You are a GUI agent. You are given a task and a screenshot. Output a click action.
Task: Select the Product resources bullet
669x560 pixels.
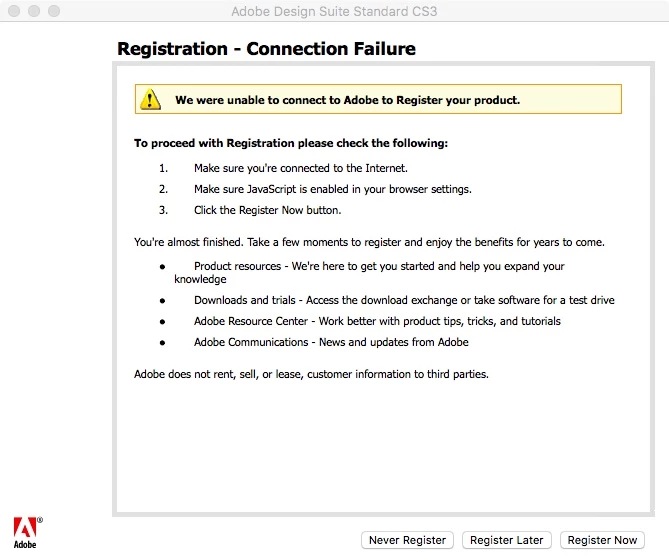point(369,272)
